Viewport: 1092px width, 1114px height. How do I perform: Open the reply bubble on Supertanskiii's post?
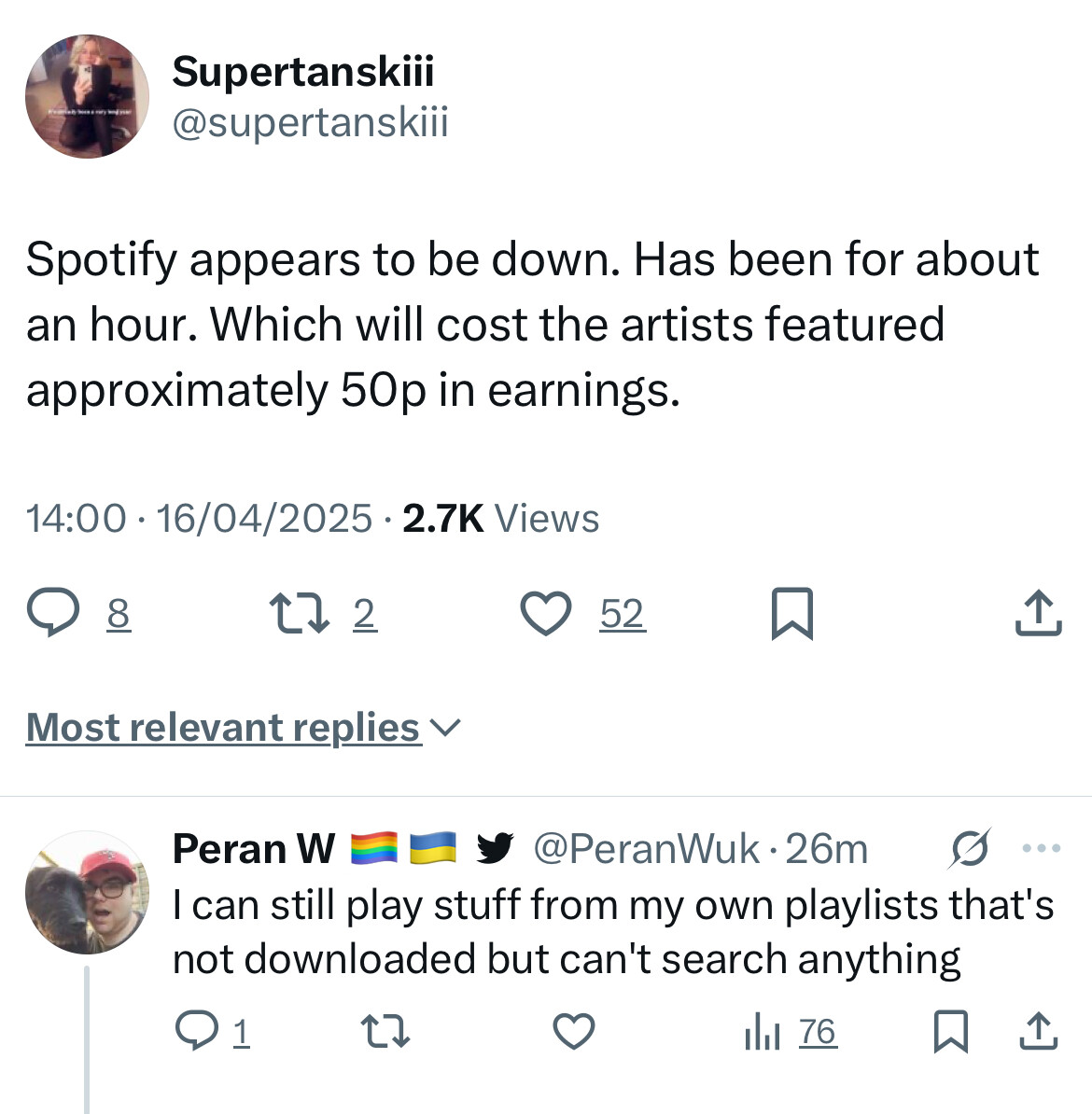coord(53,613)
